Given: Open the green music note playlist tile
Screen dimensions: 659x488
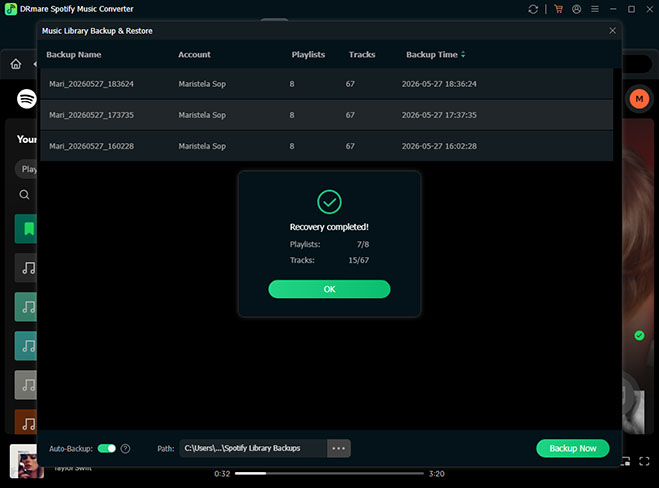Looking at the screenshot, I should 26,307.
